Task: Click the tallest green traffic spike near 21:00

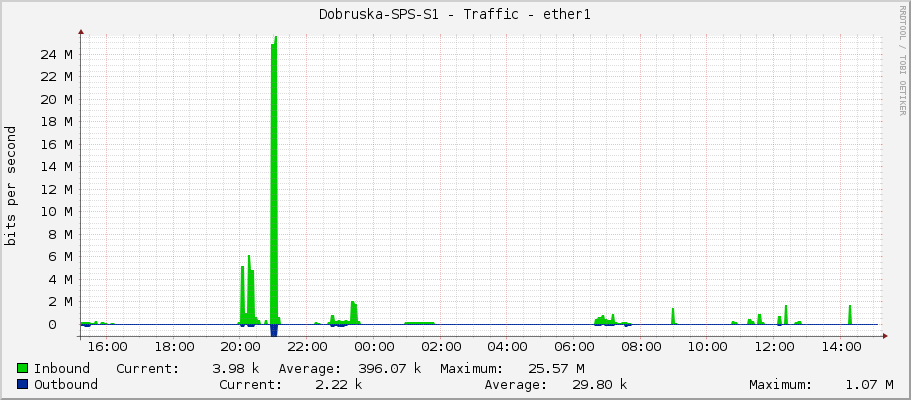Action: point(274,180)
